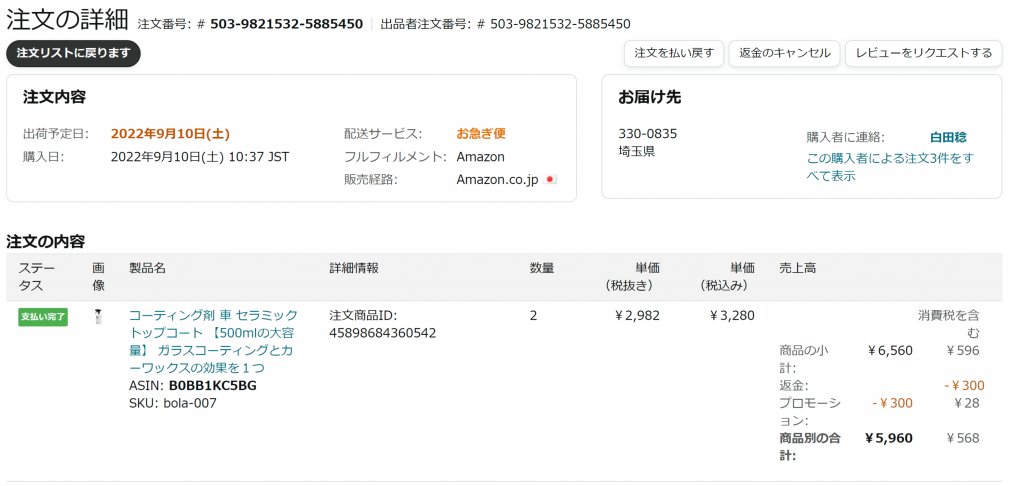
Task: Click the postal code 330-0835
Action: (x=648, y=134)
